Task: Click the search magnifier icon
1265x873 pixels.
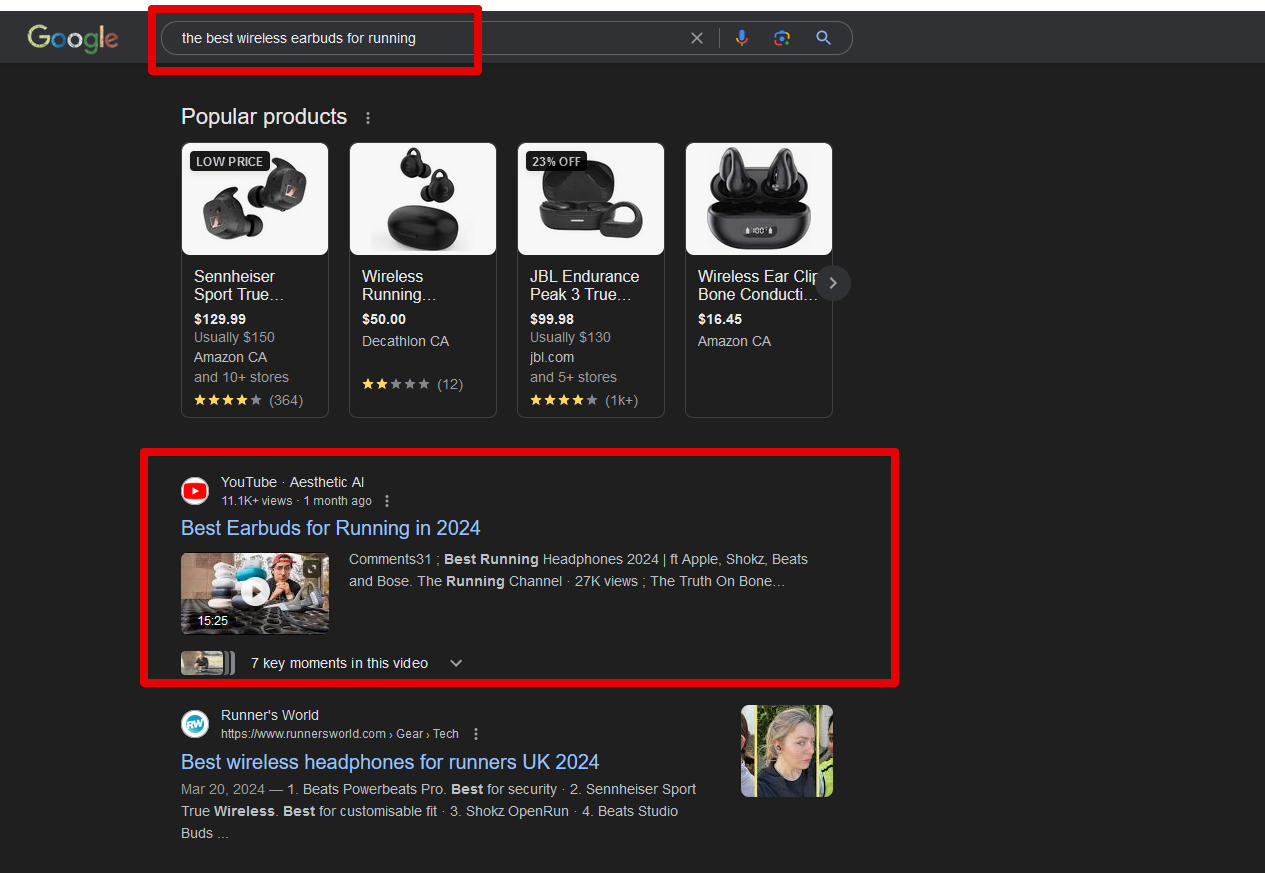Action: point(822,37)
